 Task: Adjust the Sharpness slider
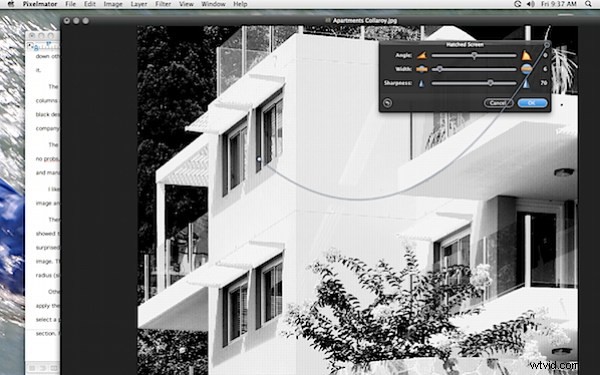(474, 83)
